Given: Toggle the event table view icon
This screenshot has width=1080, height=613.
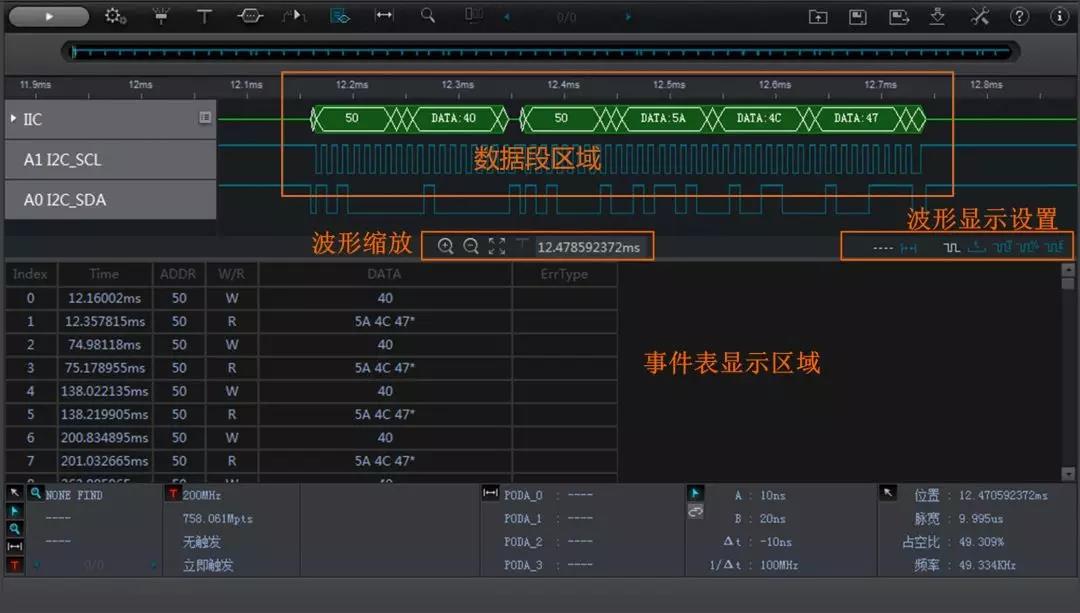Looking at the screenshot, I should point(340,17).
